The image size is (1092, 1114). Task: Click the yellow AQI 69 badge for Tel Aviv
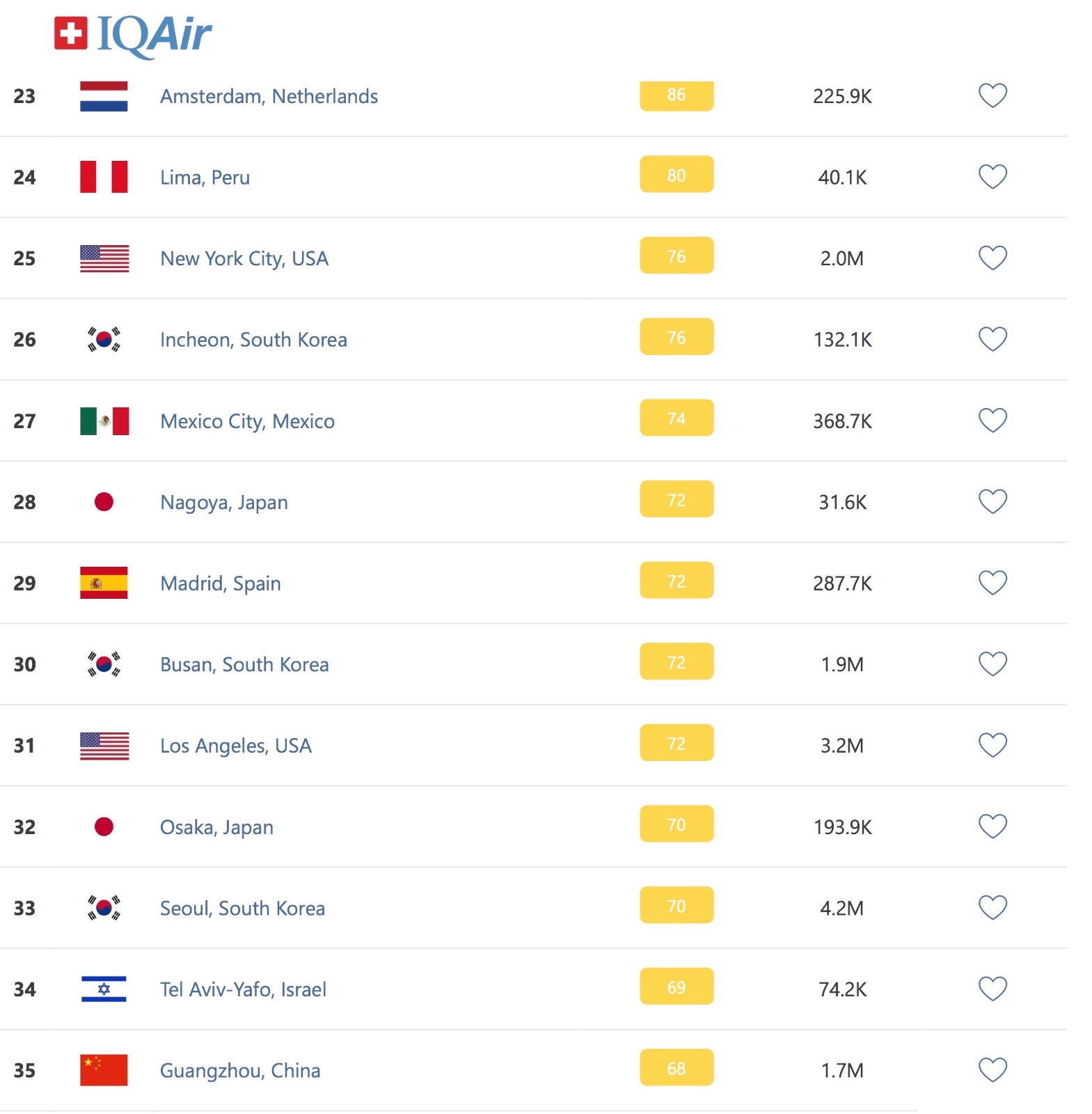pyautogui.click(x=676, y=987)
